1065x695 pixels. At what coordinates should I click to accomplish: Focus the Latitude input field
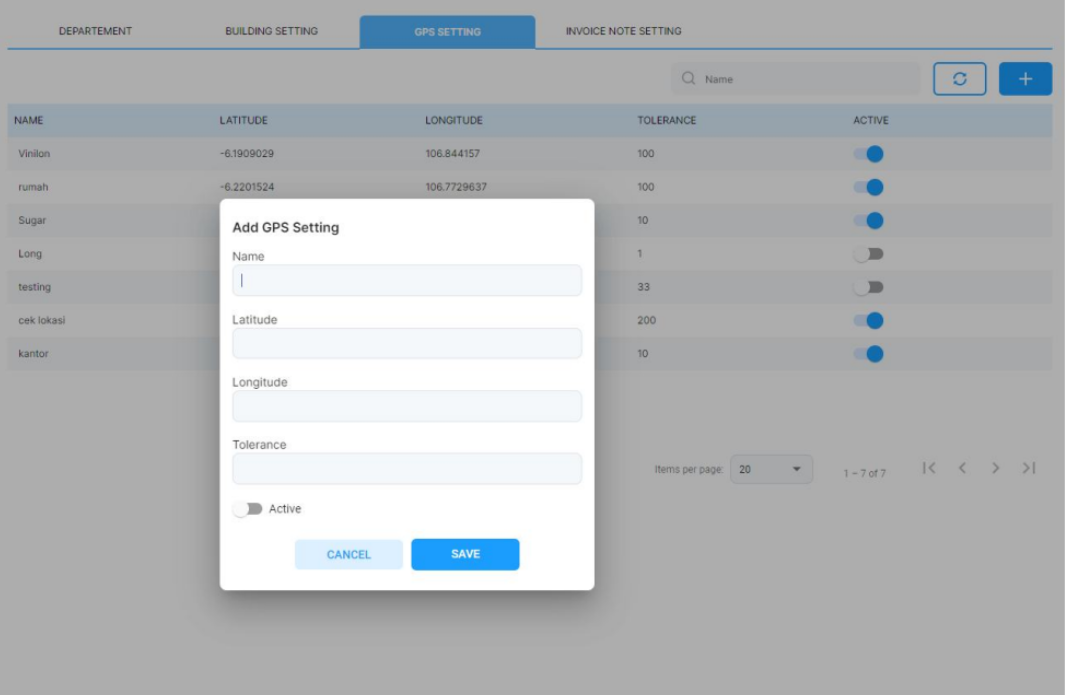407,343
